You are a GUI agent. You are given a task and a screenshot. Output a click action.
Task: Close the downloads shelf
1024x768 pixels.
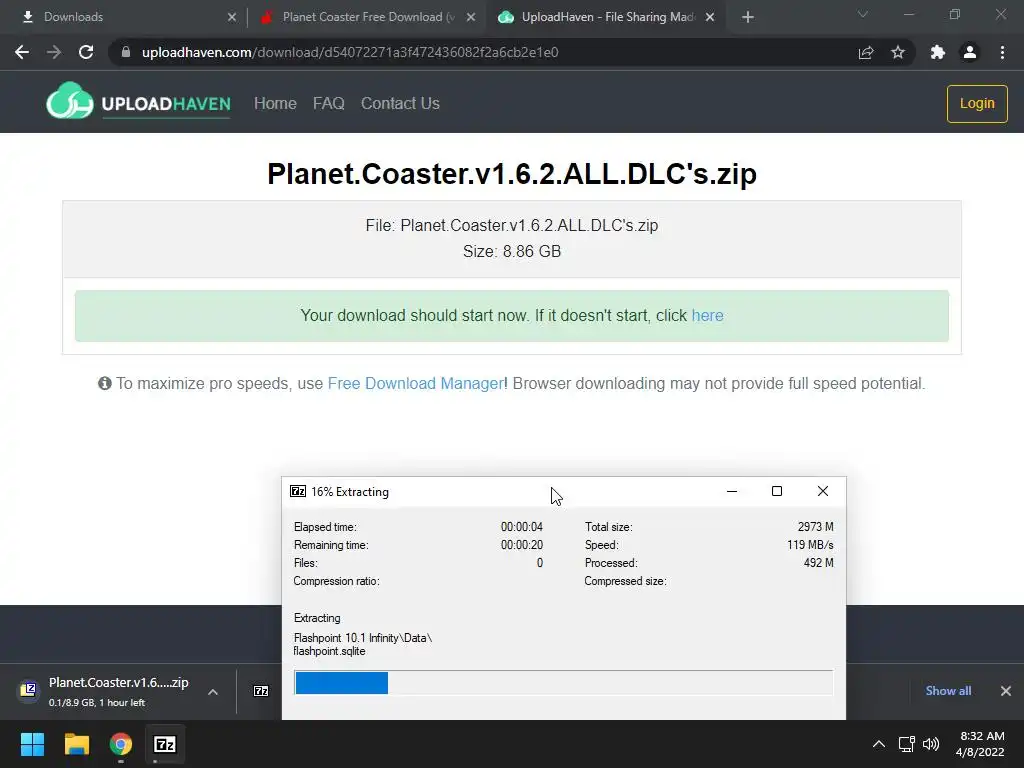pos(1006,691)
